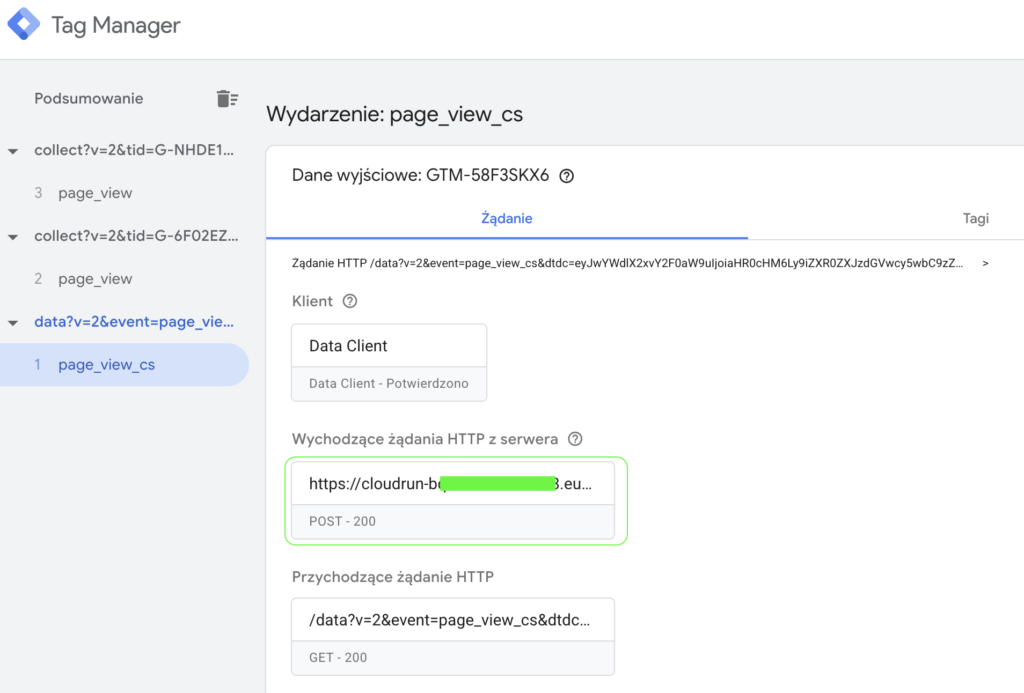Click the Tag Manager logo icon
Screen dimensions: 1024x693
(24, 25)
